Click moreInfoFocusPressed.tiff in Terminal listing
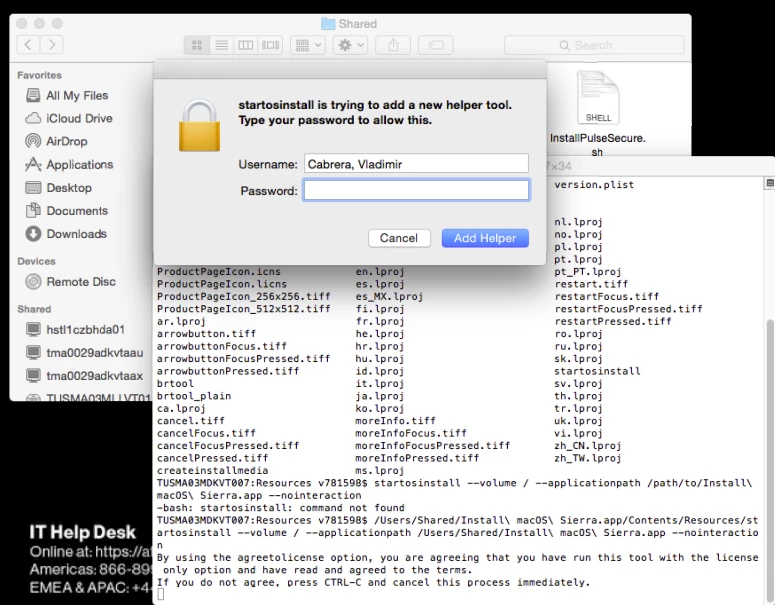775x605 pixels. click(x=432, y=446)
